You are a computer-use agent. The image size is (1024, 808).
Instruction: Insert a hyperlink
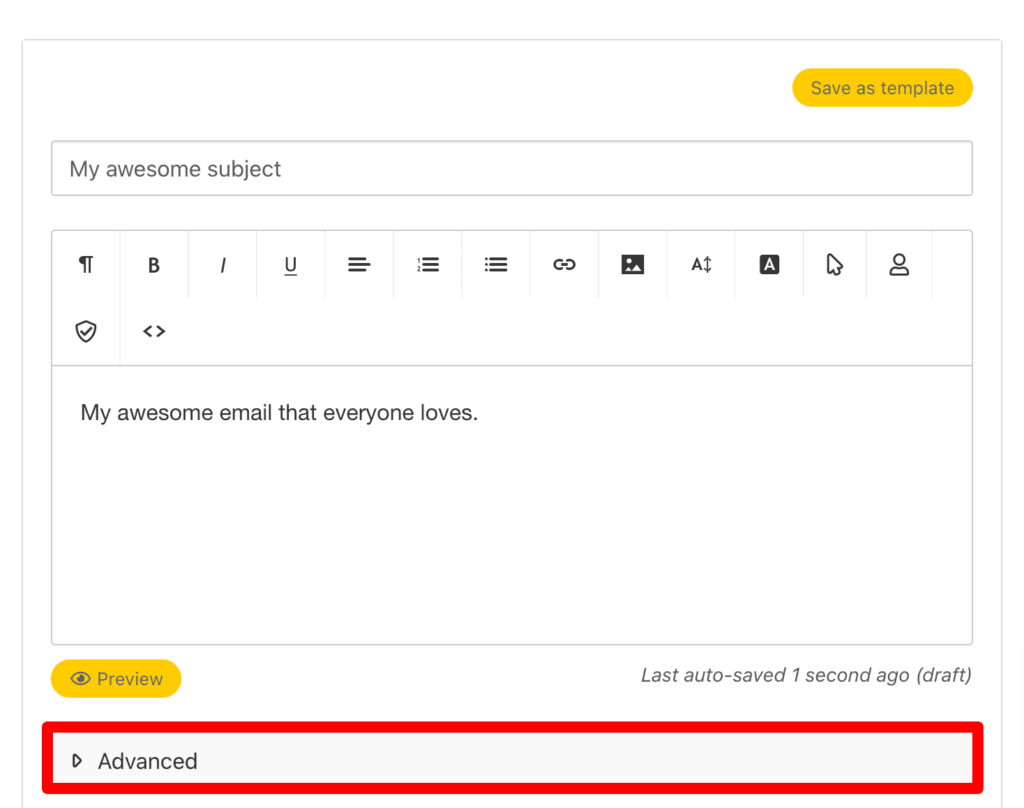[x=564, y=265]
